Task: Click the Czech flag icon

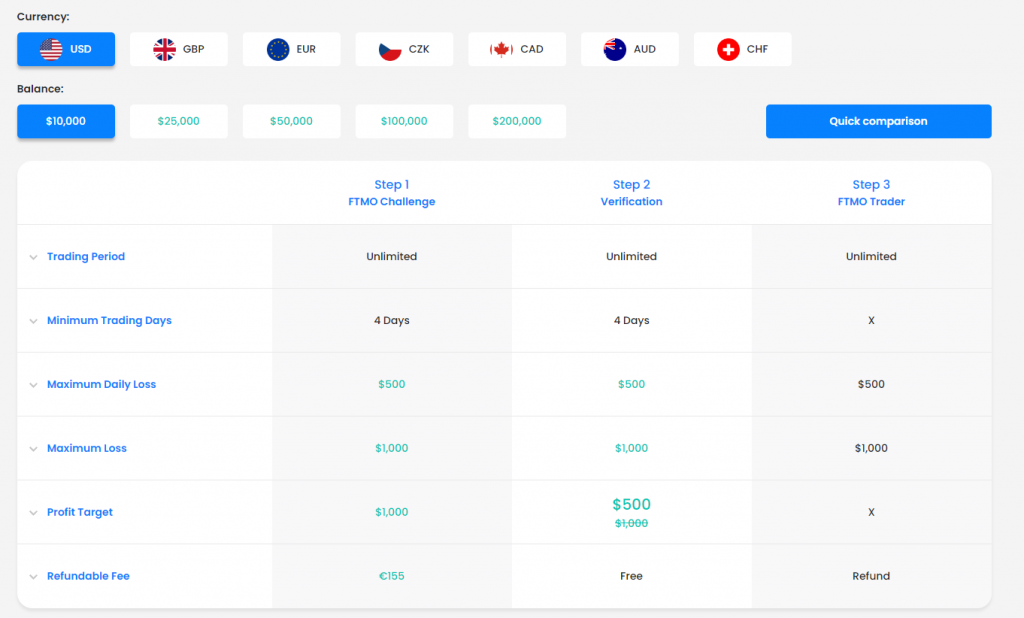Action: (x=390, y=49)
